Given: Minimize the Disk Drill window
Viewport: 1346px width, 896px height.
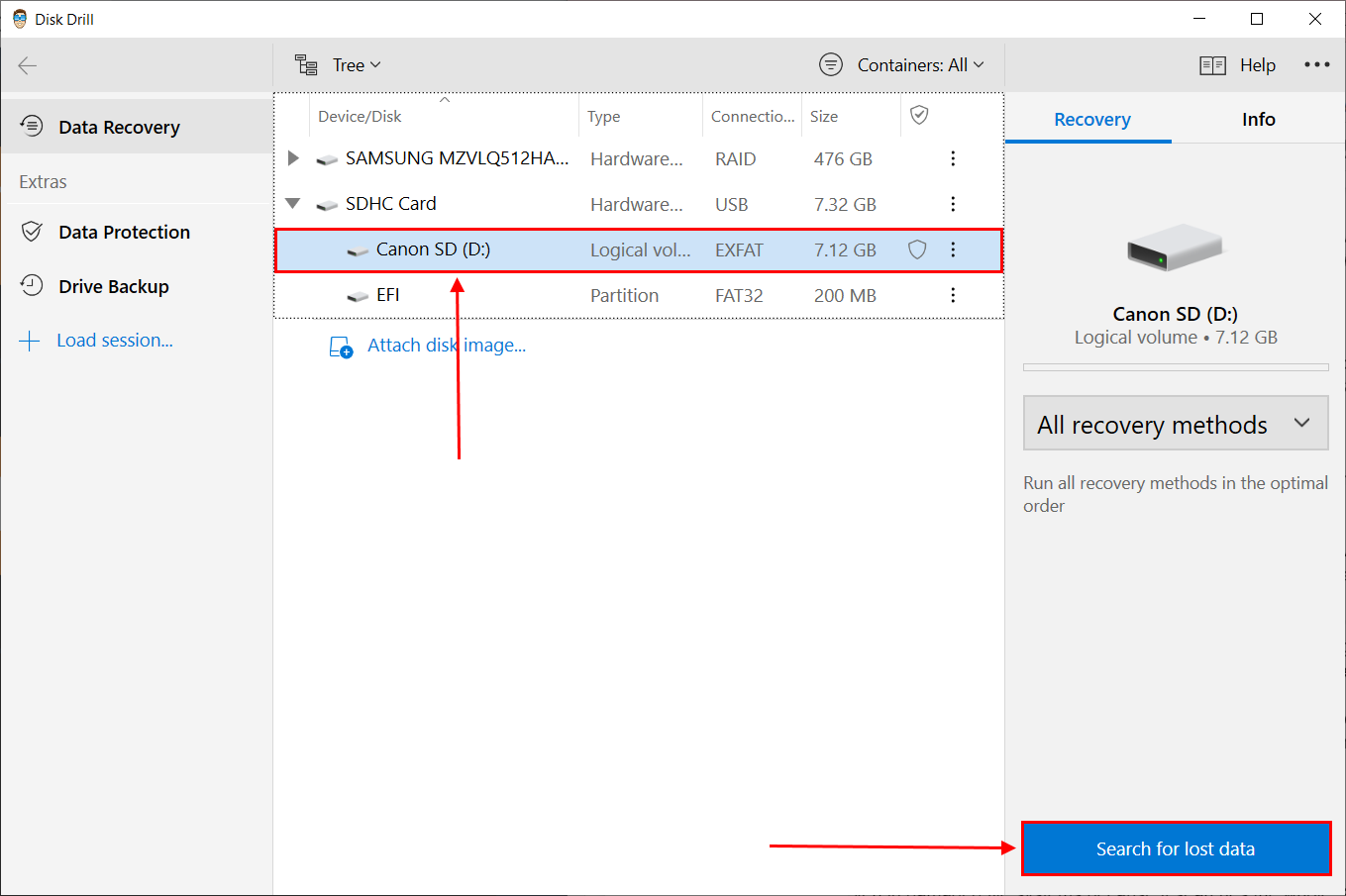Looking at the screenshot, I should [x=1199, y=19].
